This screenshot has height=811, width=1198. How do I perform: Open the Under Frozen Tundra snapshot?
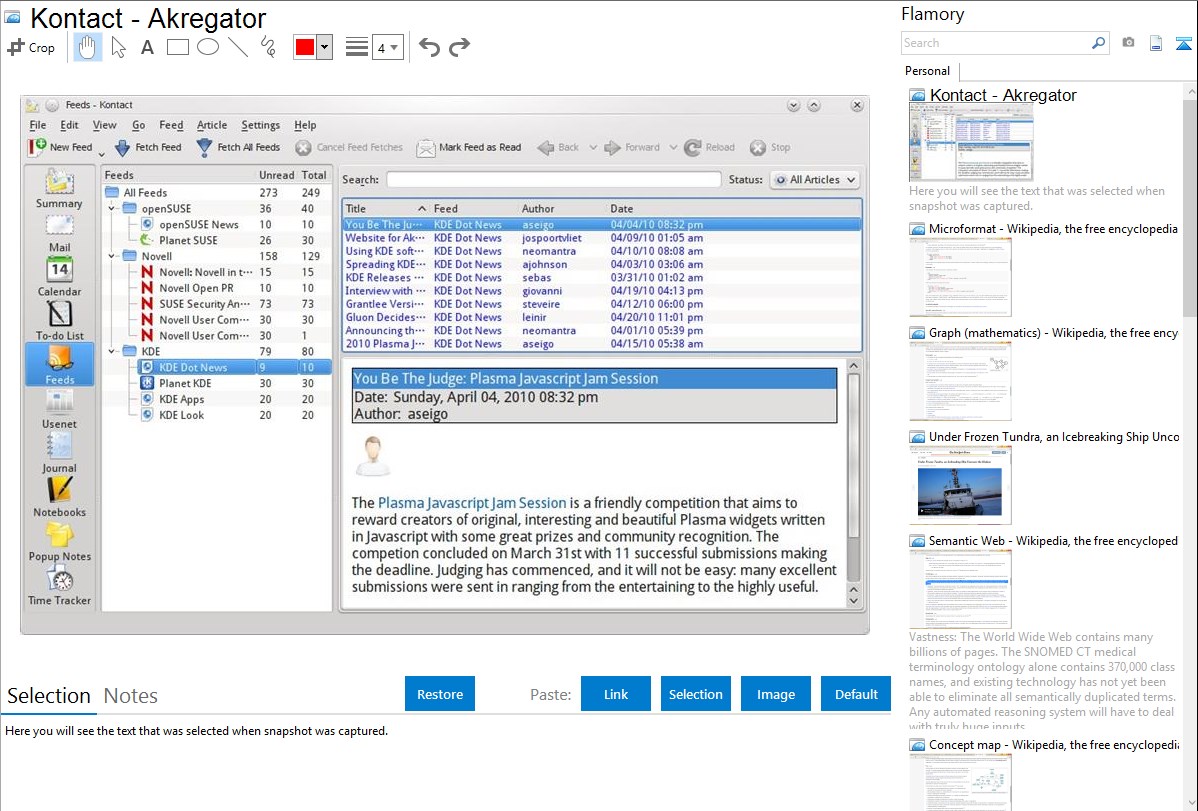point(960,486)
